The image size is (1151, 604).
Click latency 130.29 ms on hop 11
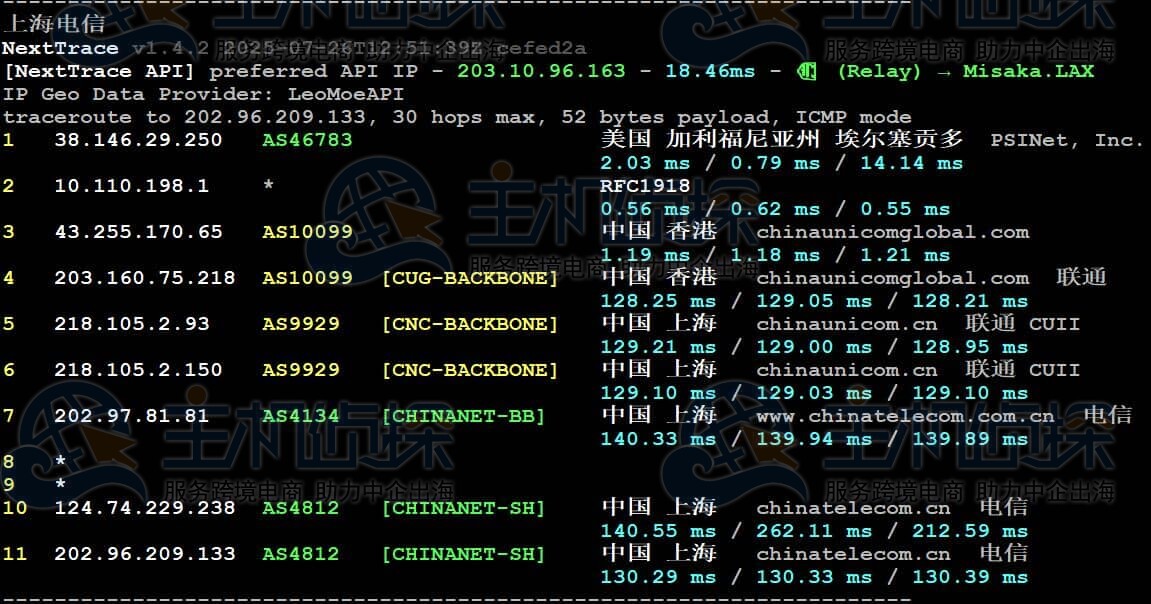(x=658, y=577)
